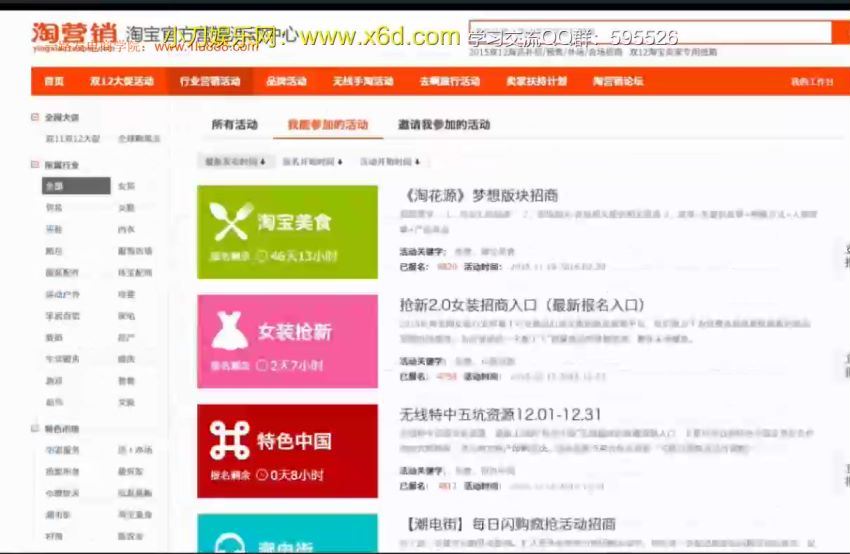Switch to 邀请我参加的活动 tab

coord(443,125)
